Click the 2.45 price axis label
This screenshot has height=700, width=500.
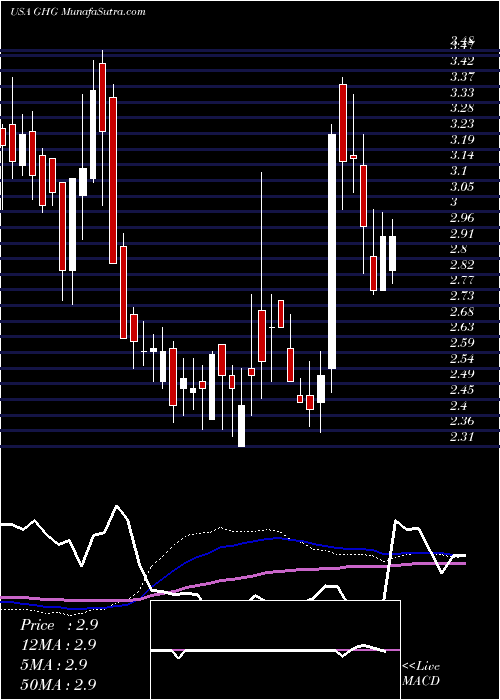(x=462, y=390)
